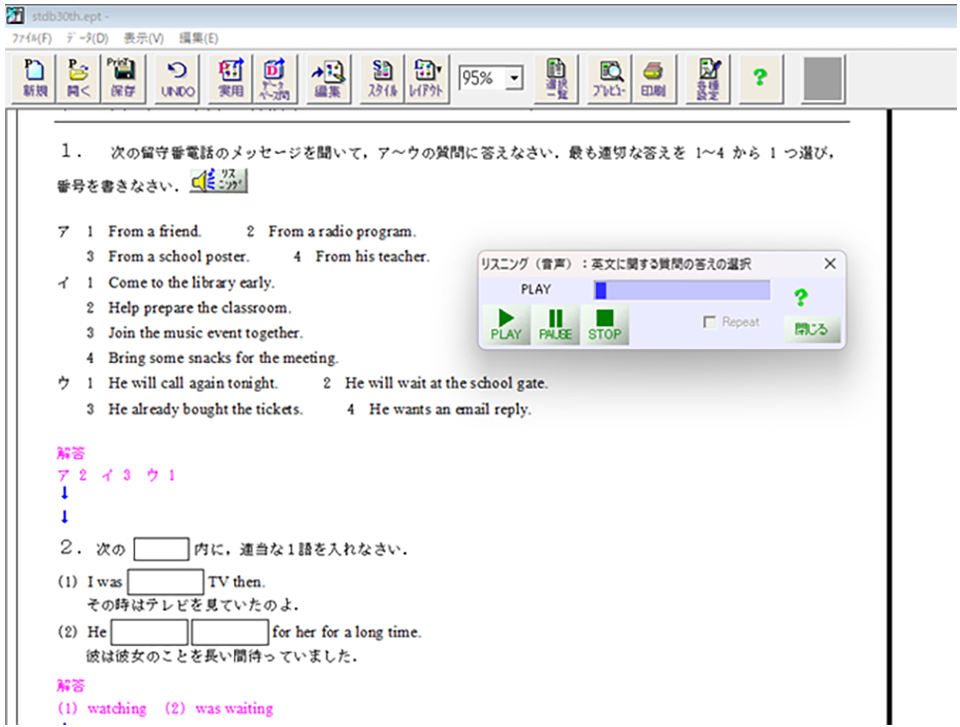
Task: Open the 各種設定 settings icon
Action: 708,78
